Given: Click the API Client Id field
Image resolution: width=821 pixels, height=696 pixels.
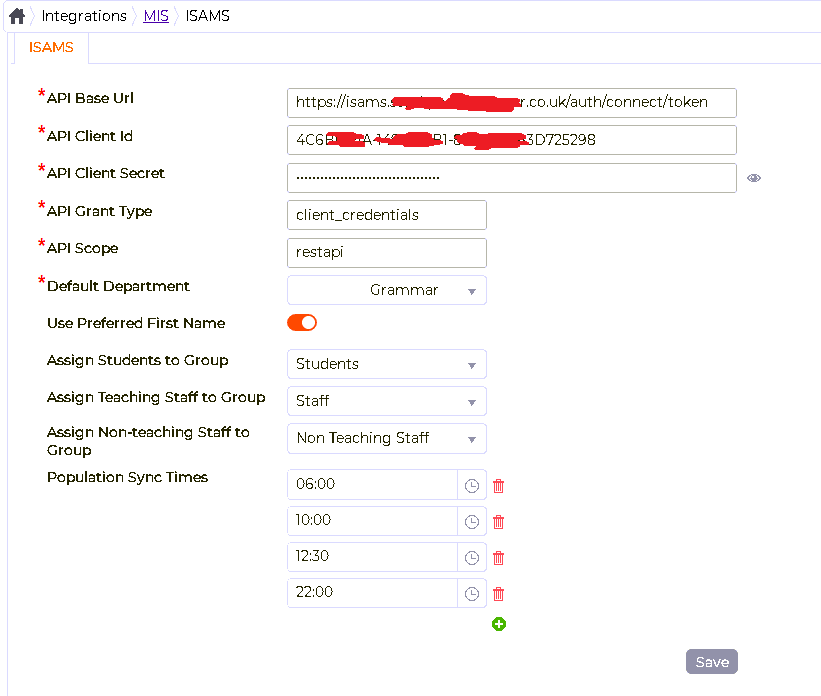Looking at the screenshot, I should coord(512,140).
